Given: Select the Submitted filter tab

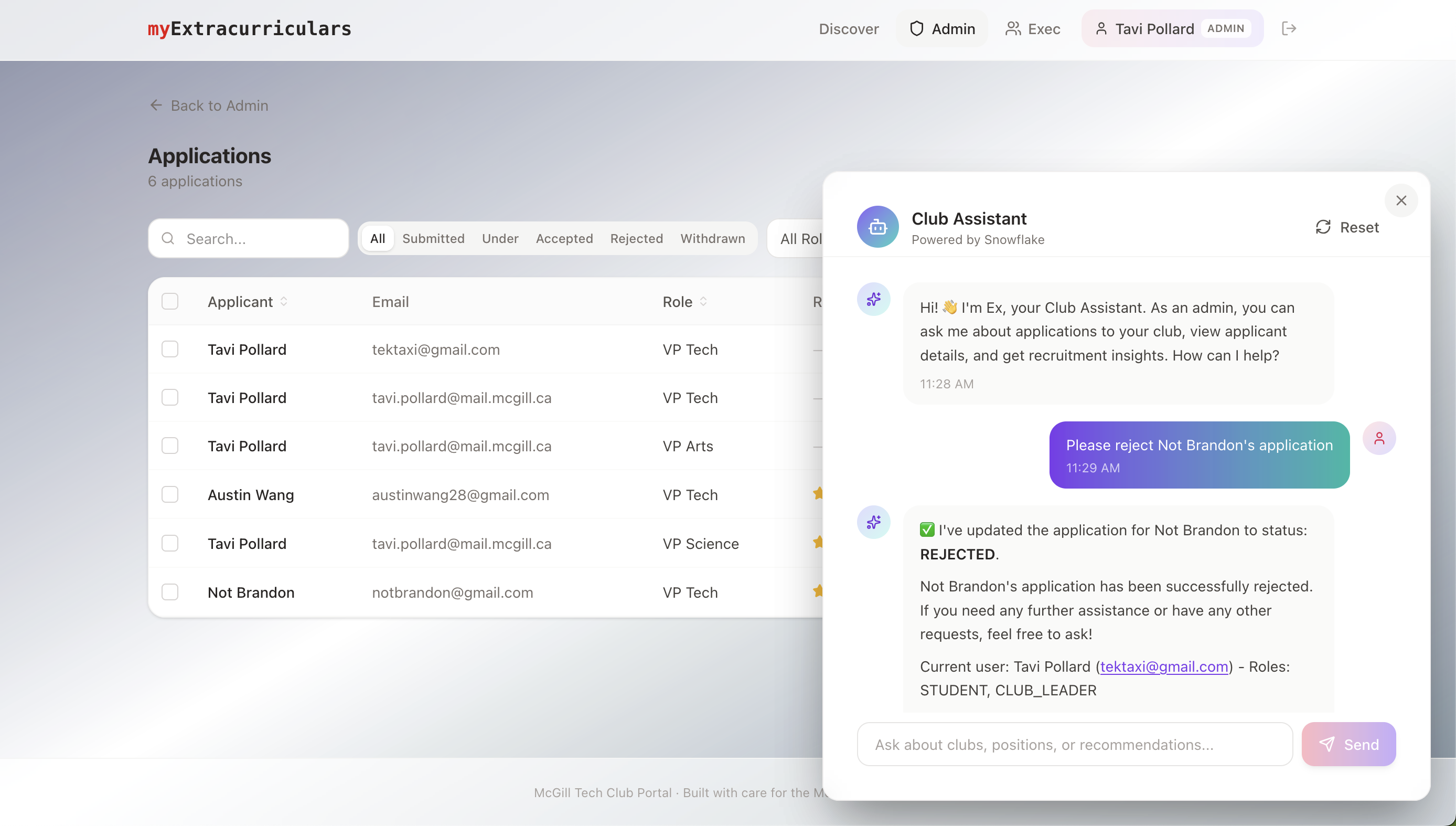Looking at the screenshot, I should (433, 238).
